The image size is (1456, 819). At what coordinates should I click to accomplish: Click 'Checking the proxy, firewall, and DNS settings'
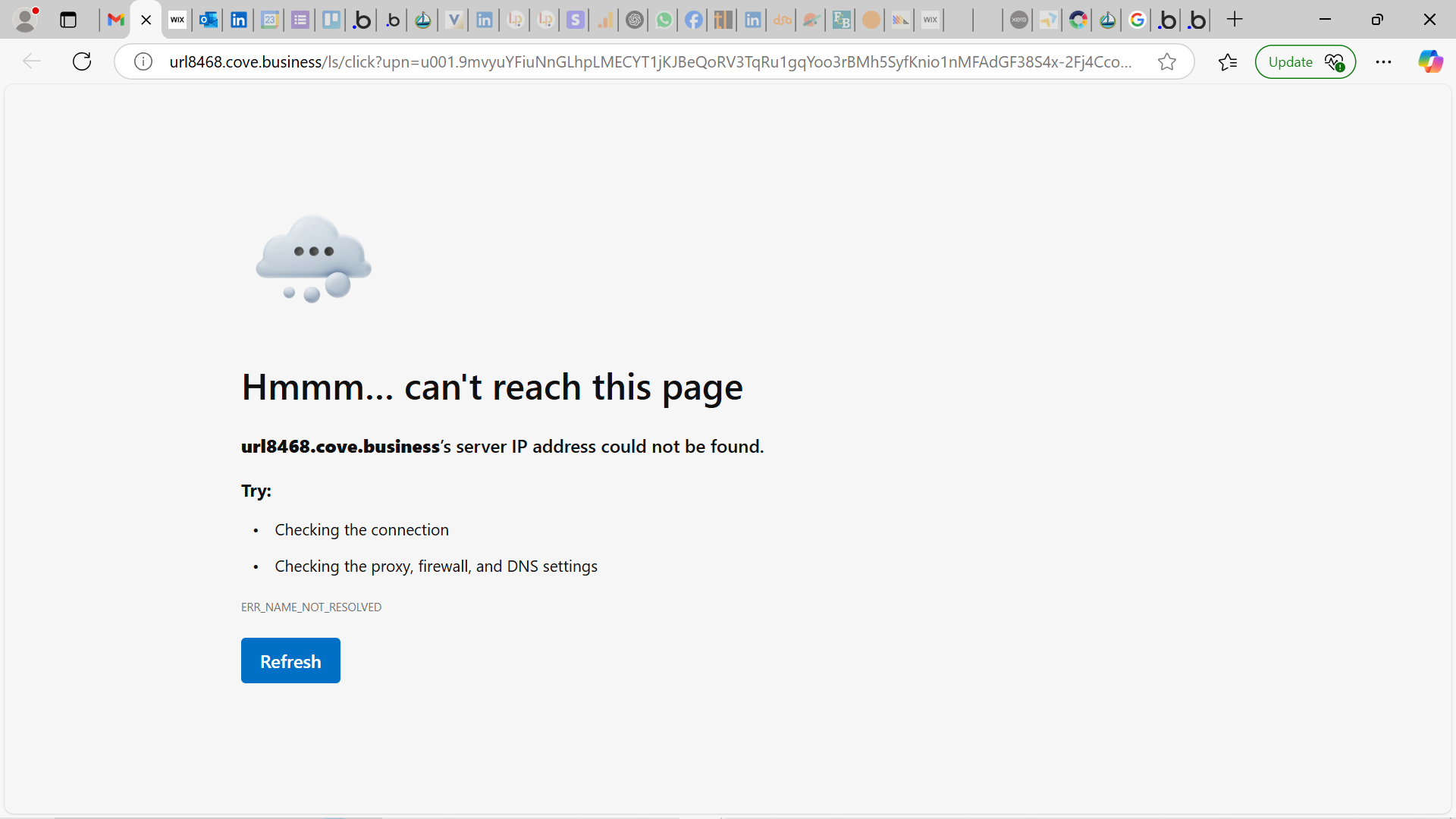click(x=436, y=566)
